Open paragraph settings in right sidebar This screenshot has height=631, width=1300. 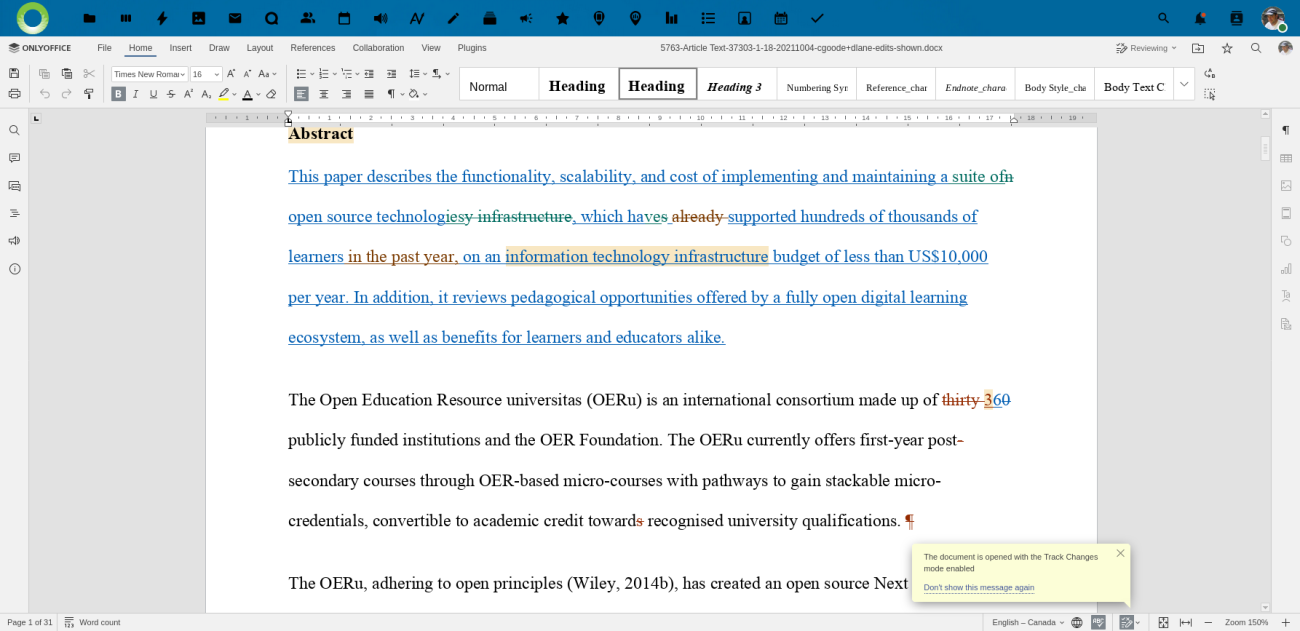tap(1286, 130)
